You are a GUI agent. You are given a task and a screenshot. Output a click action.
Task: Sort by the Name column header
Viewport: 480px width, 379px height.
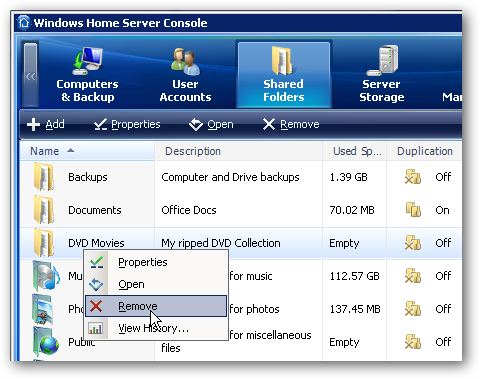click(87, 151)
